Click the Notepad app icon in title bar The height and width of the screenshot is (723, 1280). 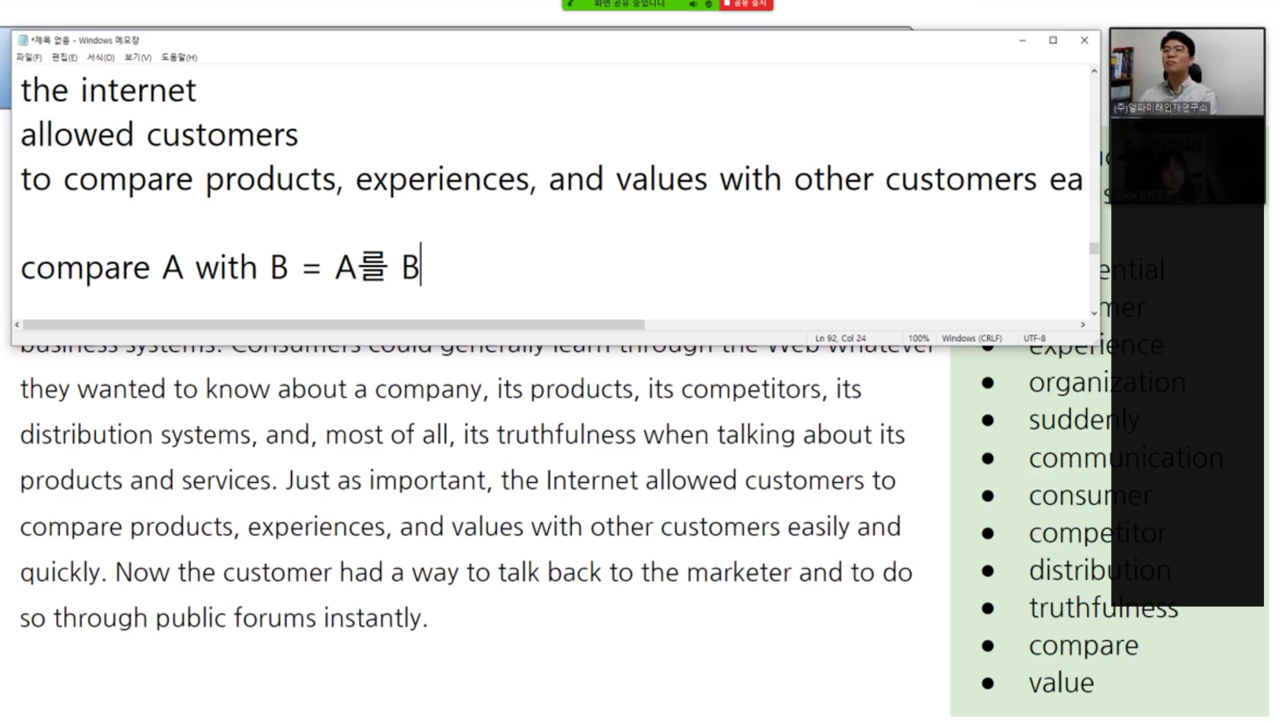point(23,40)
